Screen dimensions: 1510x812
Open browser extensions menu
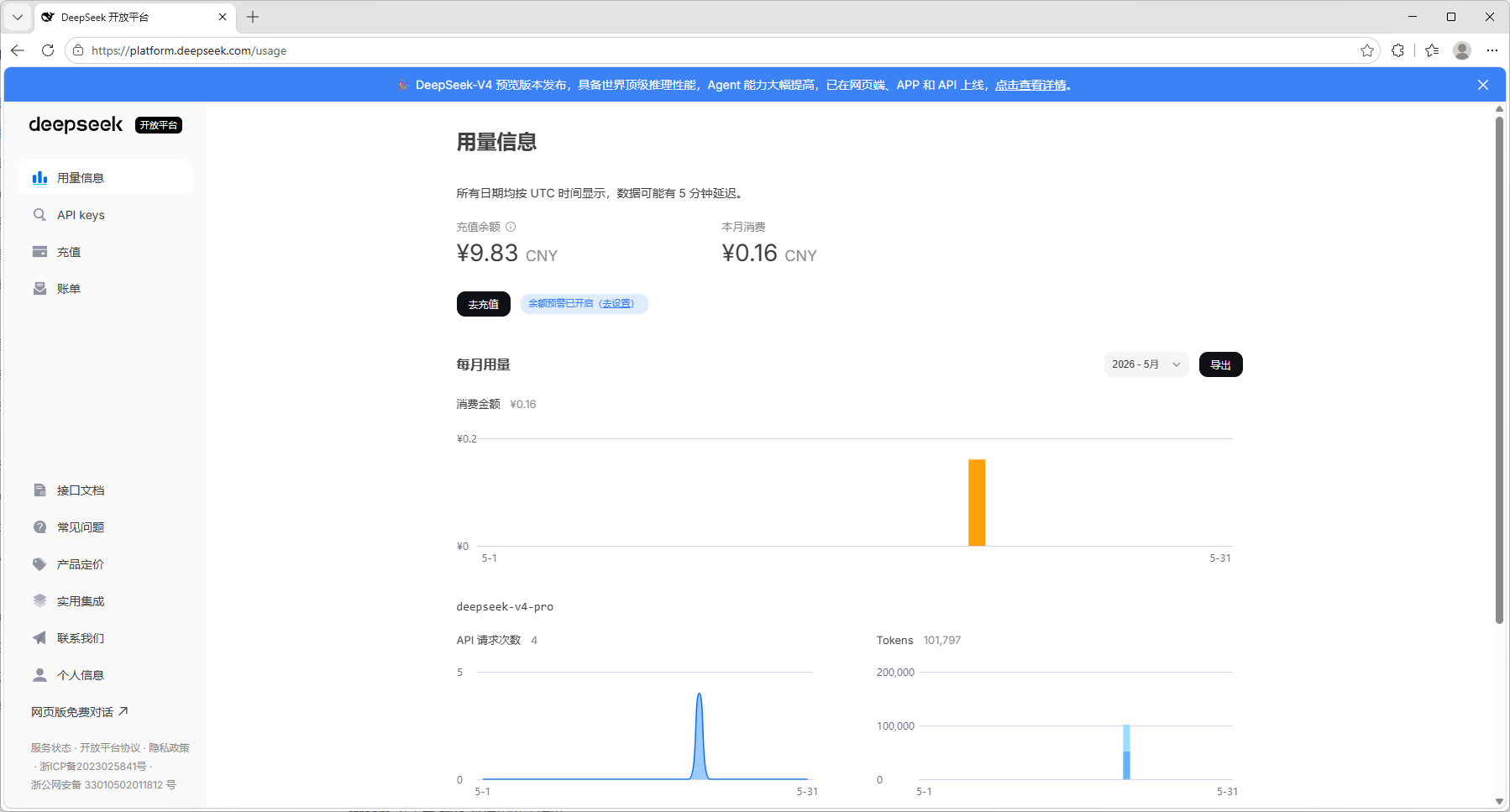1398,50
